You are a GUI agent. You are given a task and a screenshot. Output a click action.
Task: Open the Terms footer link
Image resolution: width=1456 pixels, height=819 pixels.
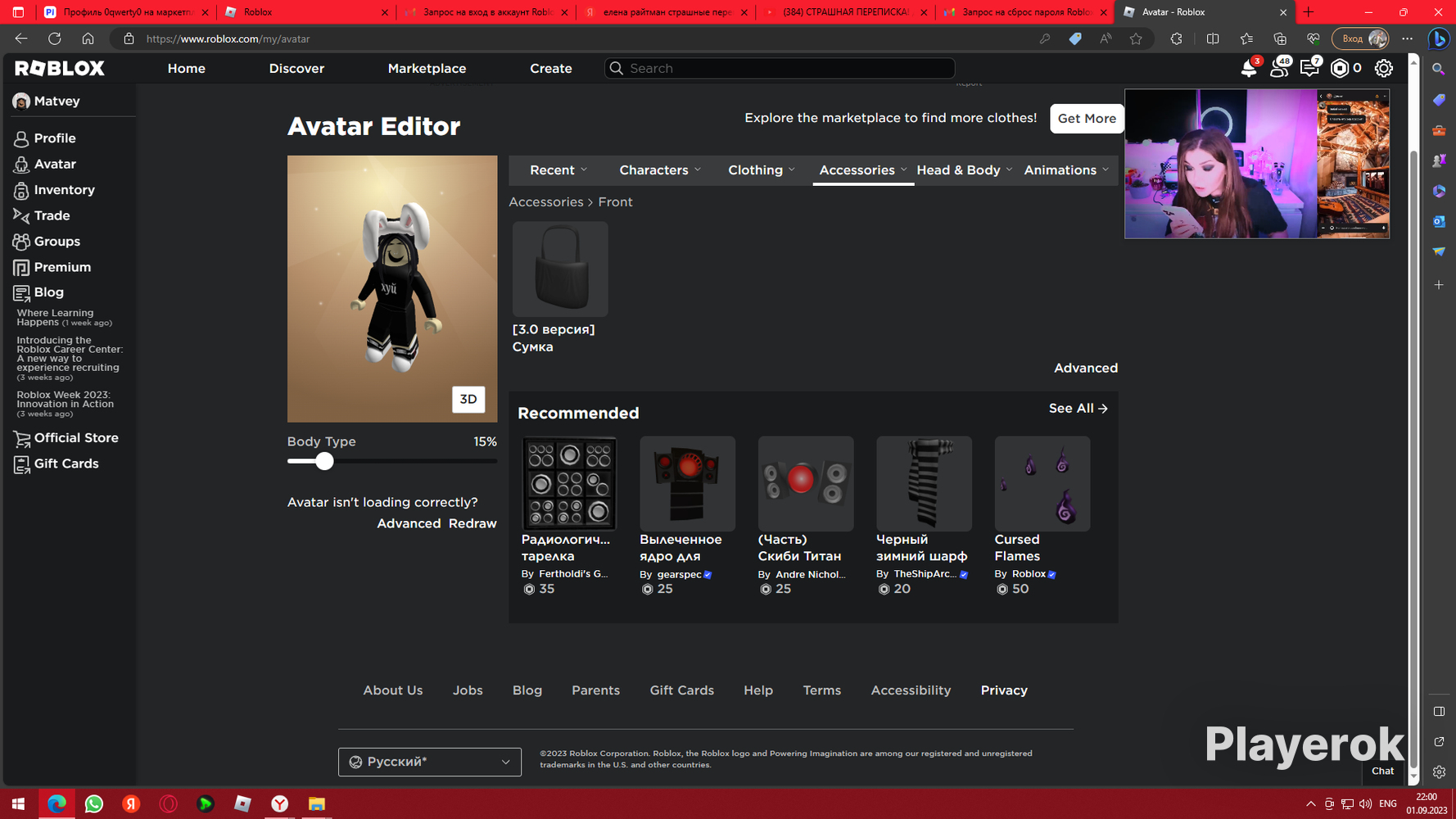[821, 690]
